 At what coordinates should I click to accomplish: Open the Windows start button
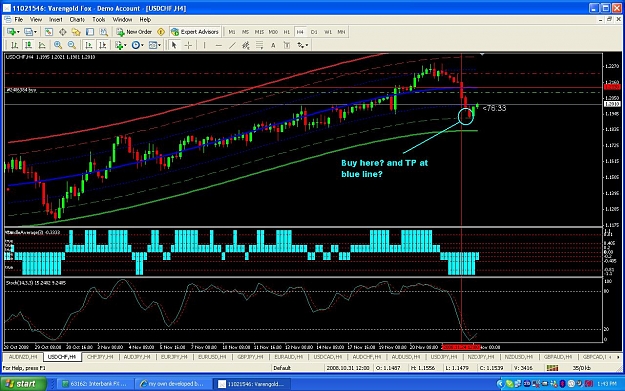[23, 384]
